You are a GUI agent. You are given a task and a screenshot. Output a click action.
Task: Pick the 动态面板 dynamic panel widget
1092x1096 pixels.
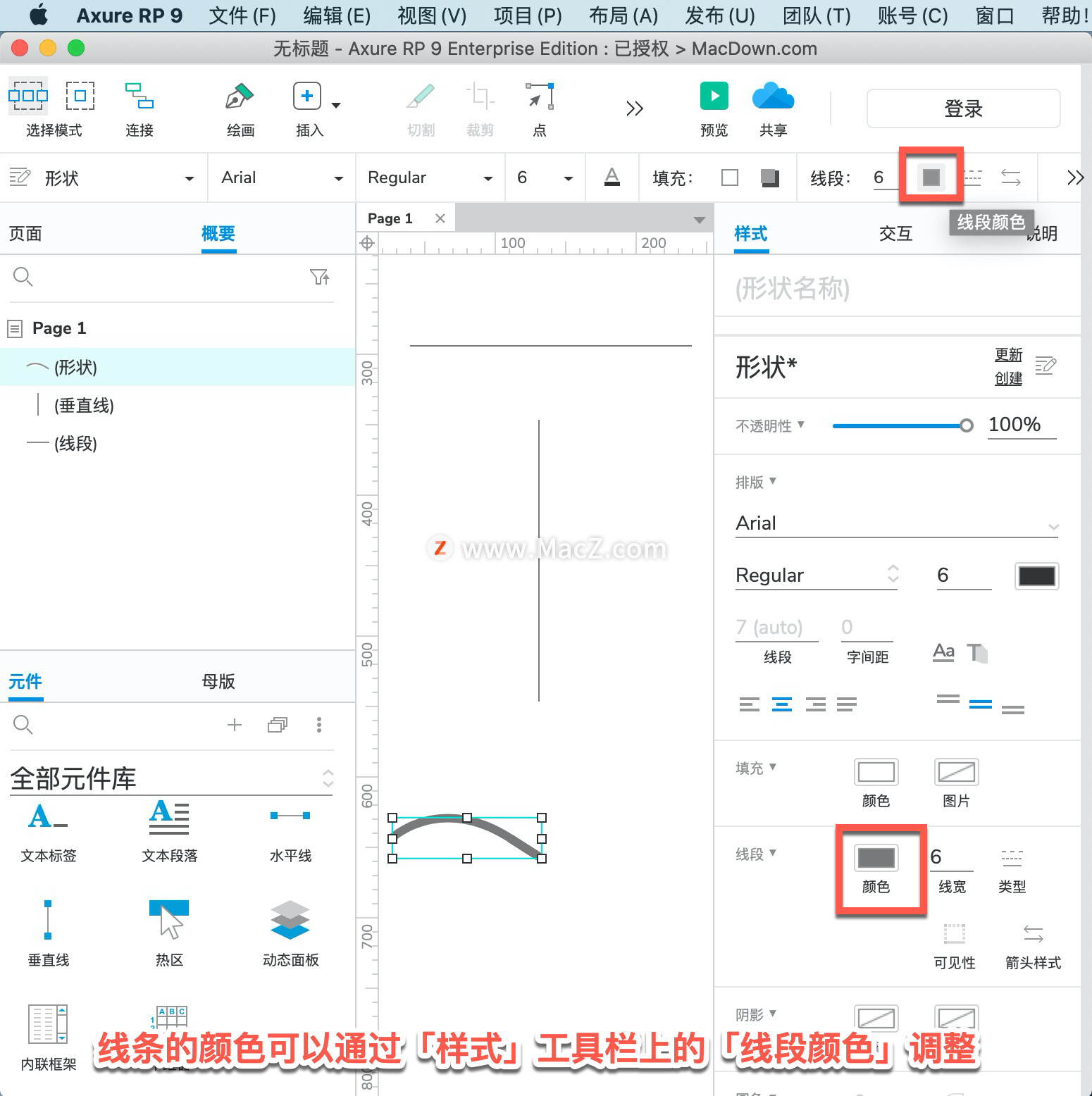coord(290,933)
